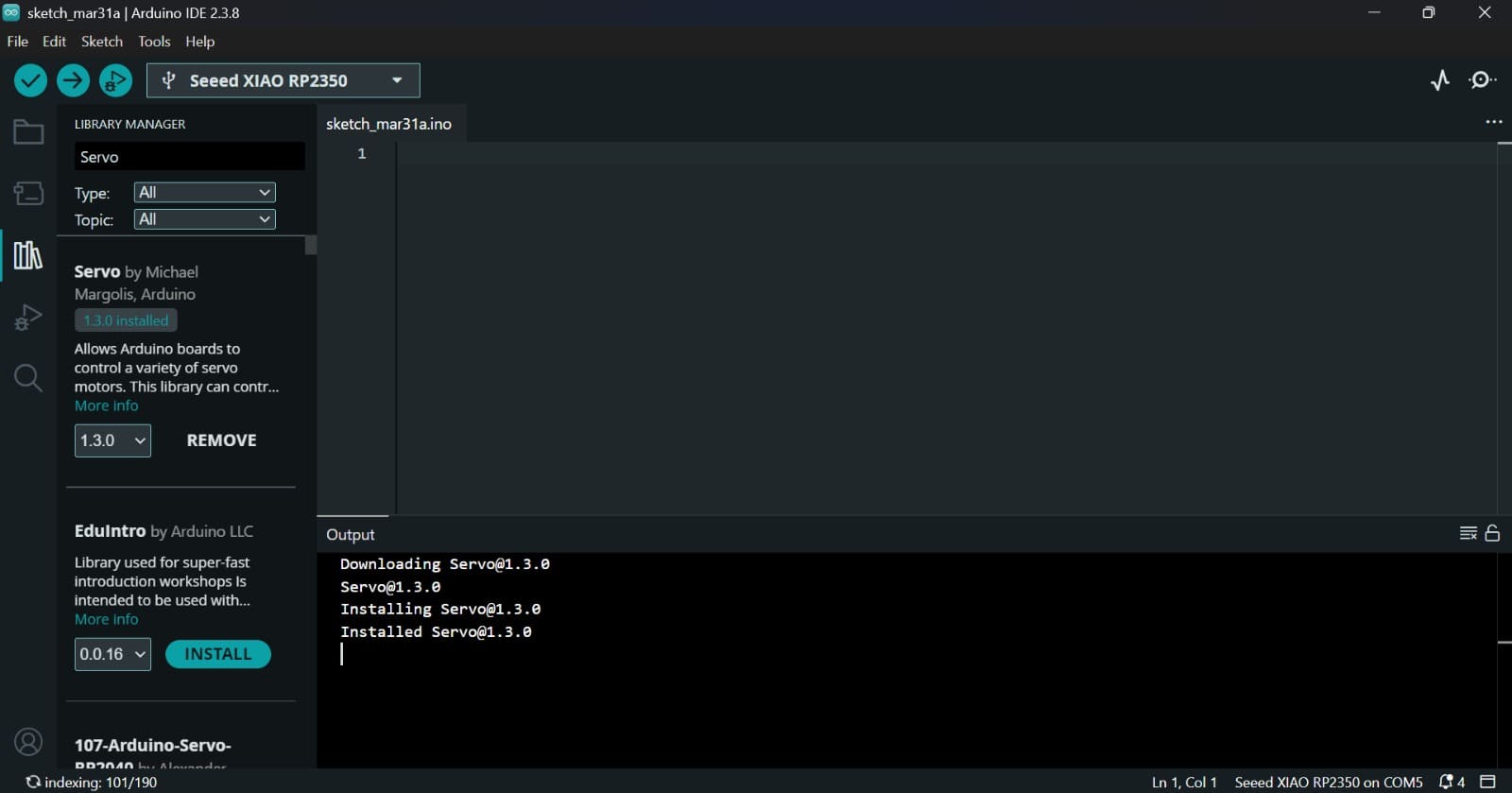The image size is (1512, 793).
Task: Toggle the Output scroll lock
Action: tap(1492, 533)
